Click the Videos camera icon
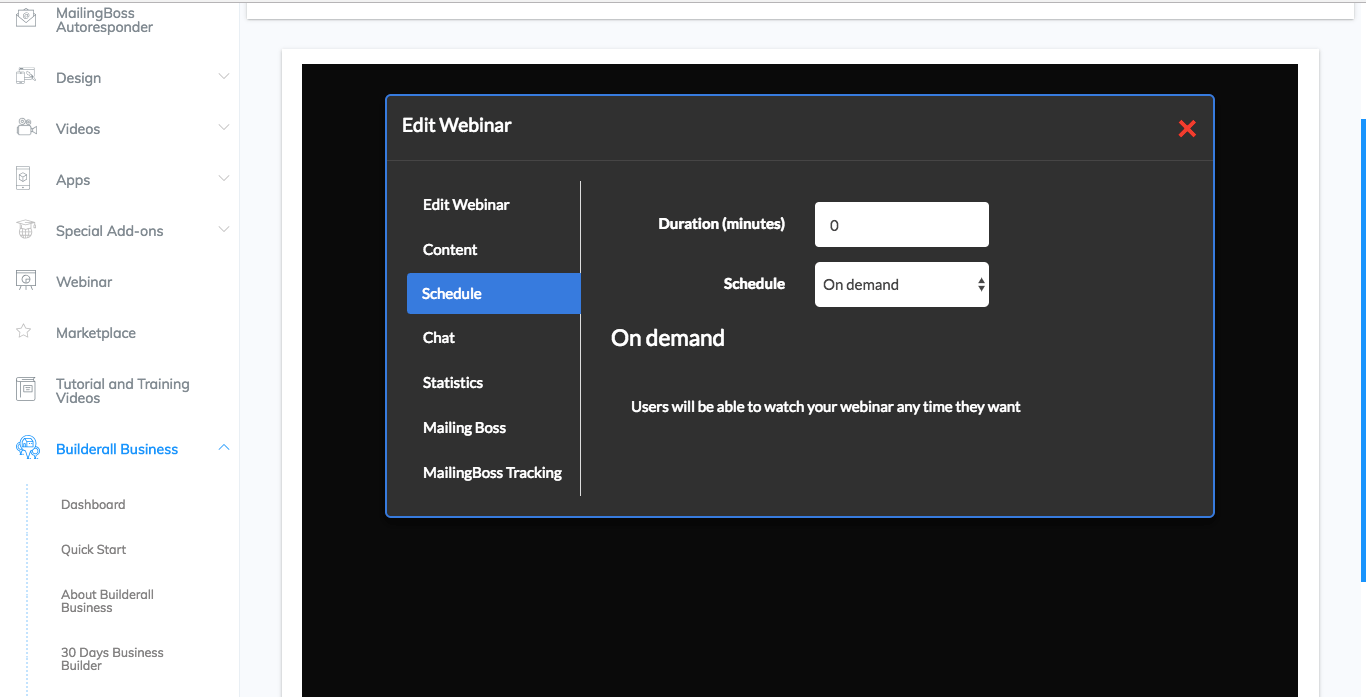Screen dimensions: 1366x697 pyautogui.click(x=26, y=127)
